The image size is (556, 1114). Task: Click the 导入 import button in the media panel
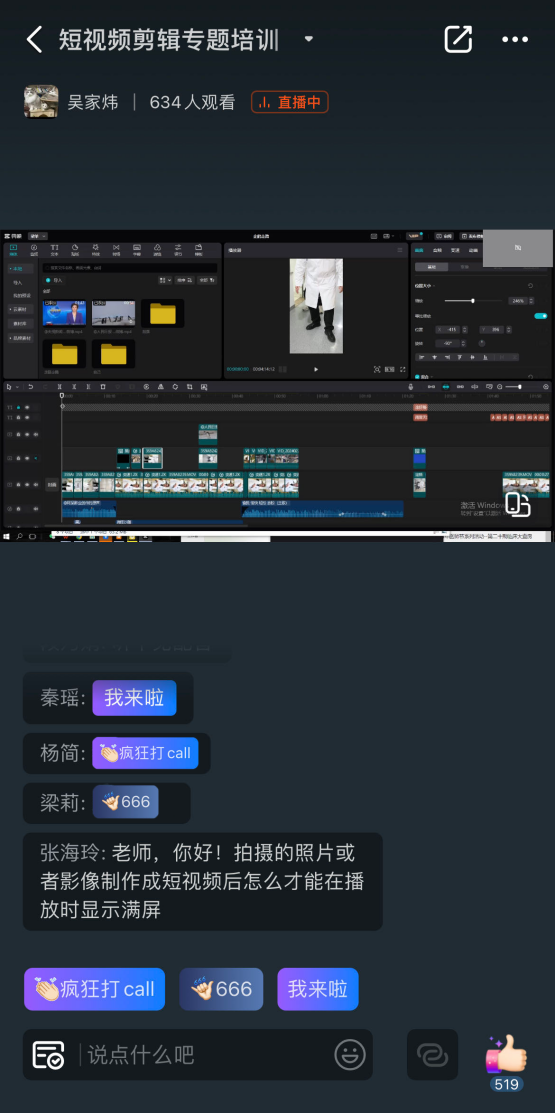54,281
